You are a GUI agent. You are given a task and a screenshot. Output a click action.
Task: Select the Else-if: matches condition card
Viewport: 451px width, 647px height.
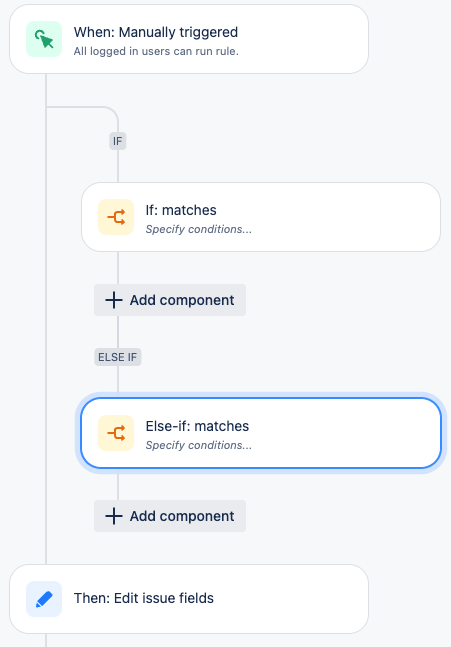(261, 433)
